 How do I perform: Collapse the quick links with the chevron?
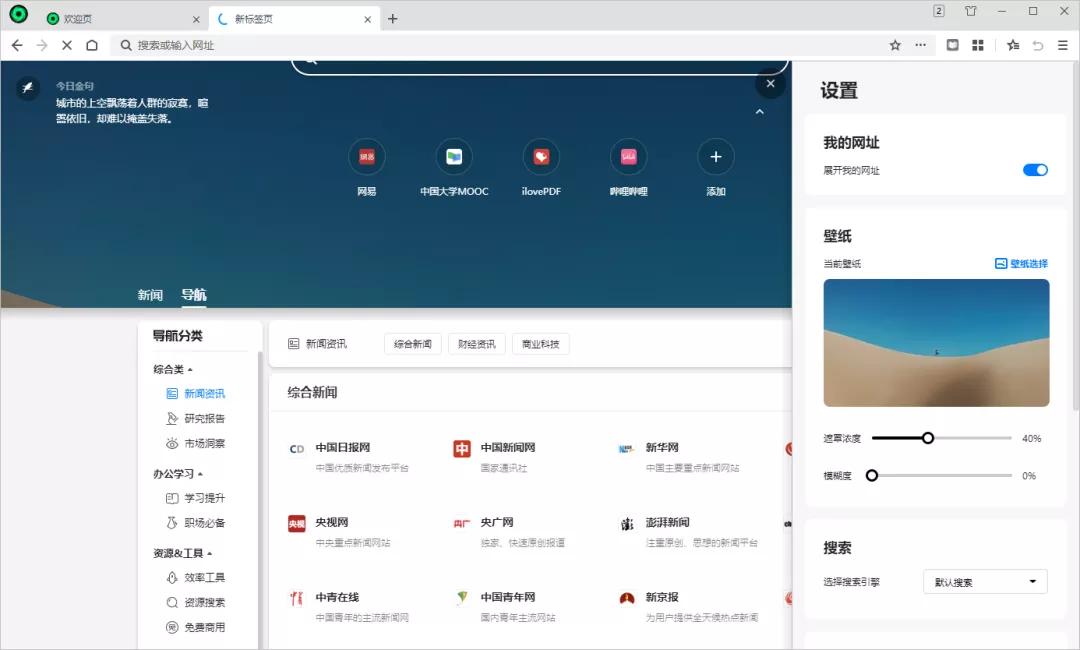(759, 112)
